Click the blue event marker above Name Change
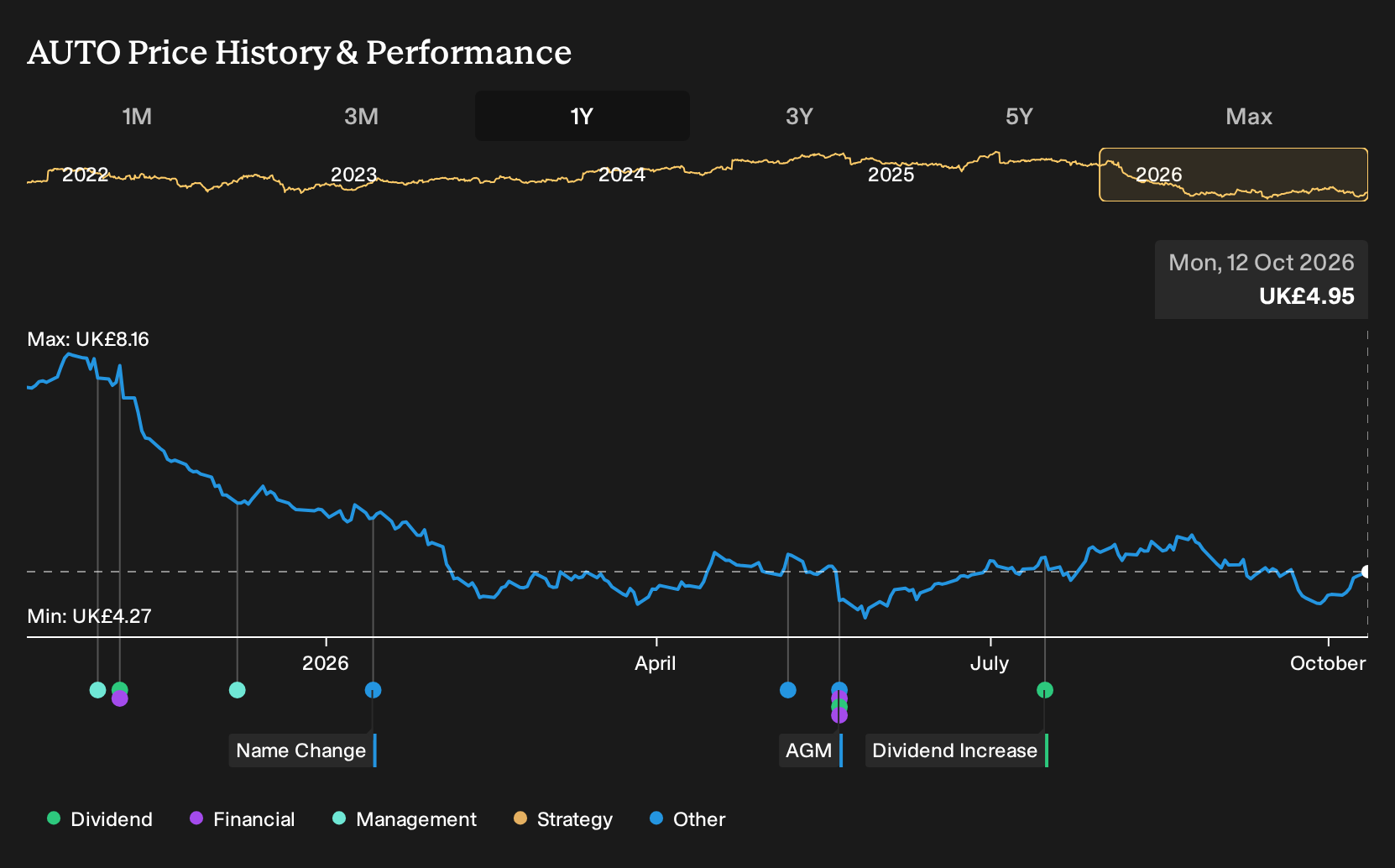The width and height of the screenshot is (1395, 868). [x=374, y=690]
